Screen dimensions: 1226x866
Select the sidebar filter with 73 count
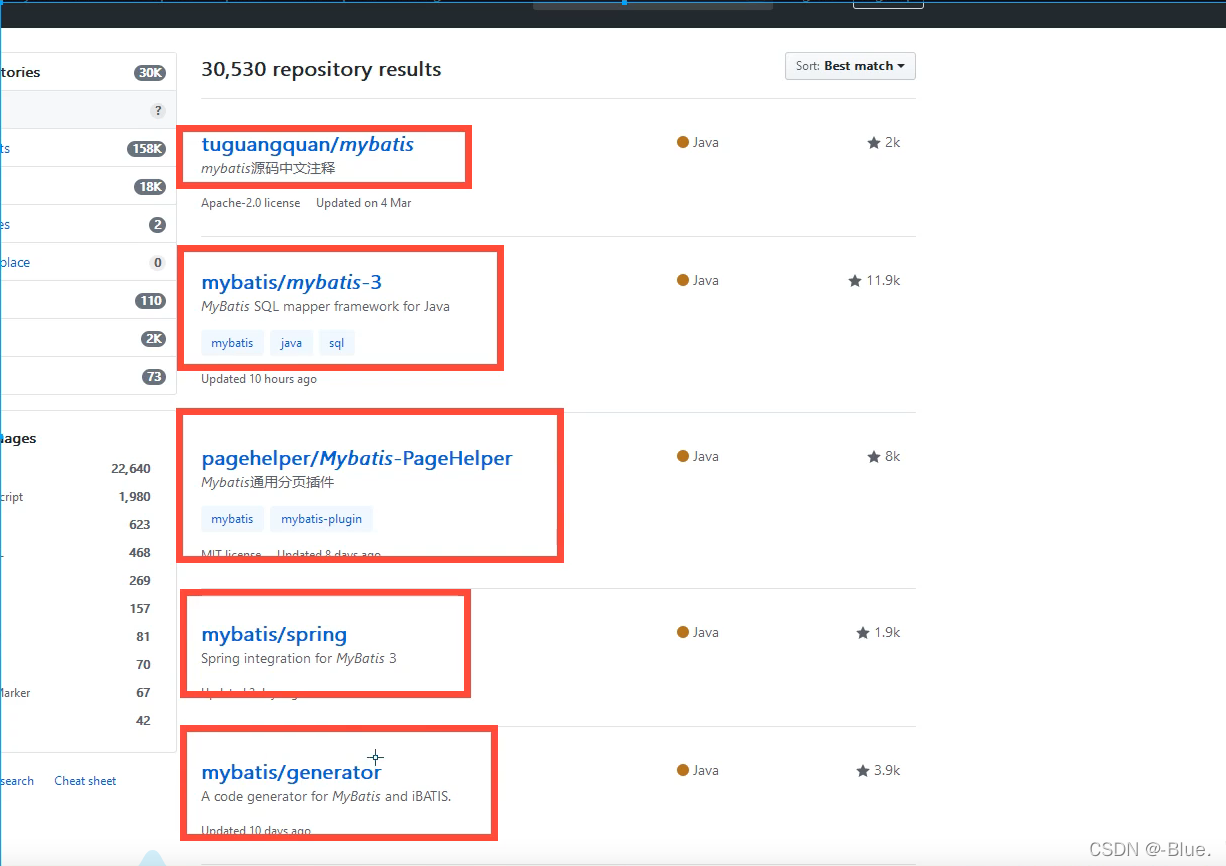88,376
